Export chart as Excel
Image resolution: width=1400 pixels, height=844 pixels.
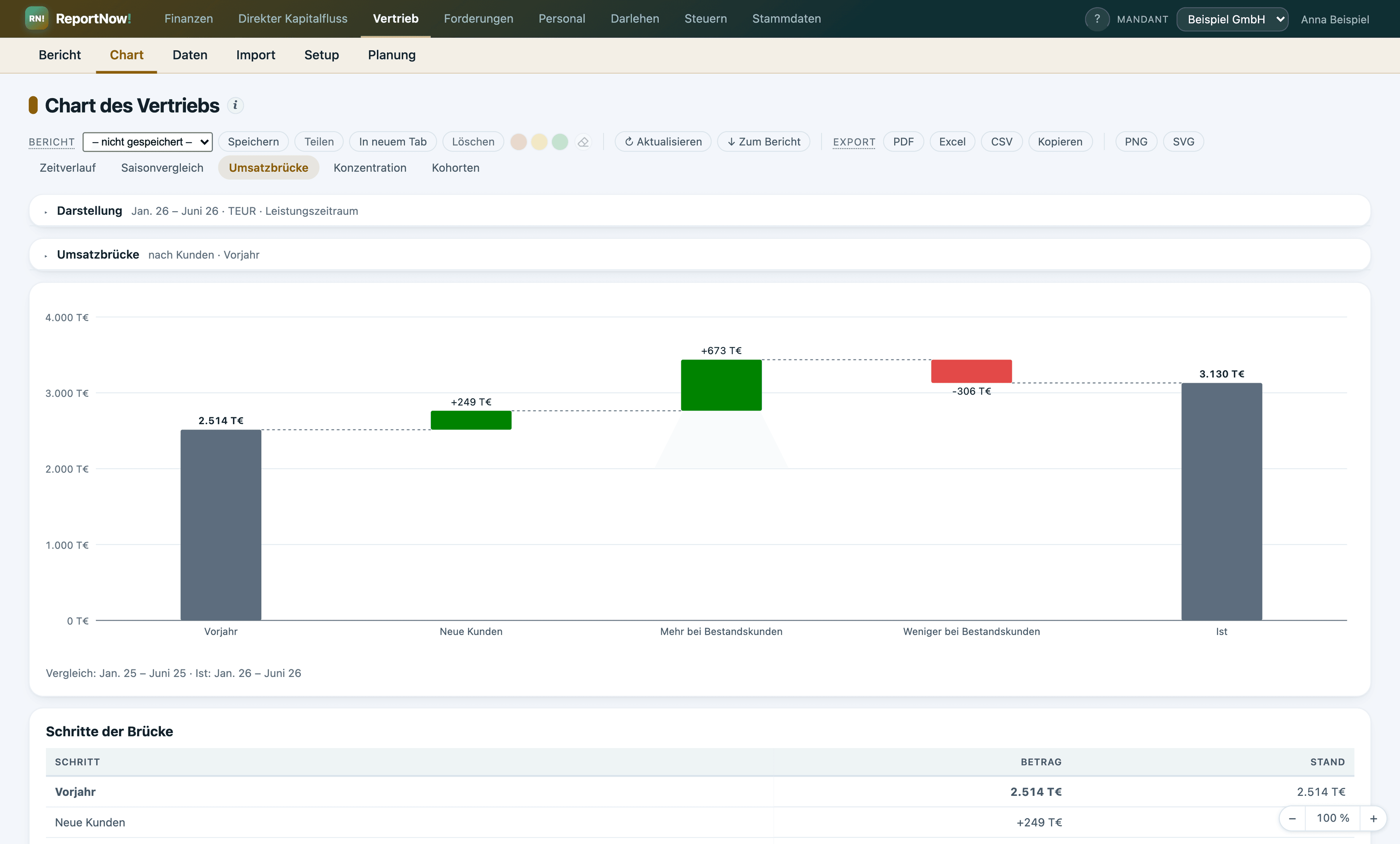pyautogui.click(x=952, y=142)
